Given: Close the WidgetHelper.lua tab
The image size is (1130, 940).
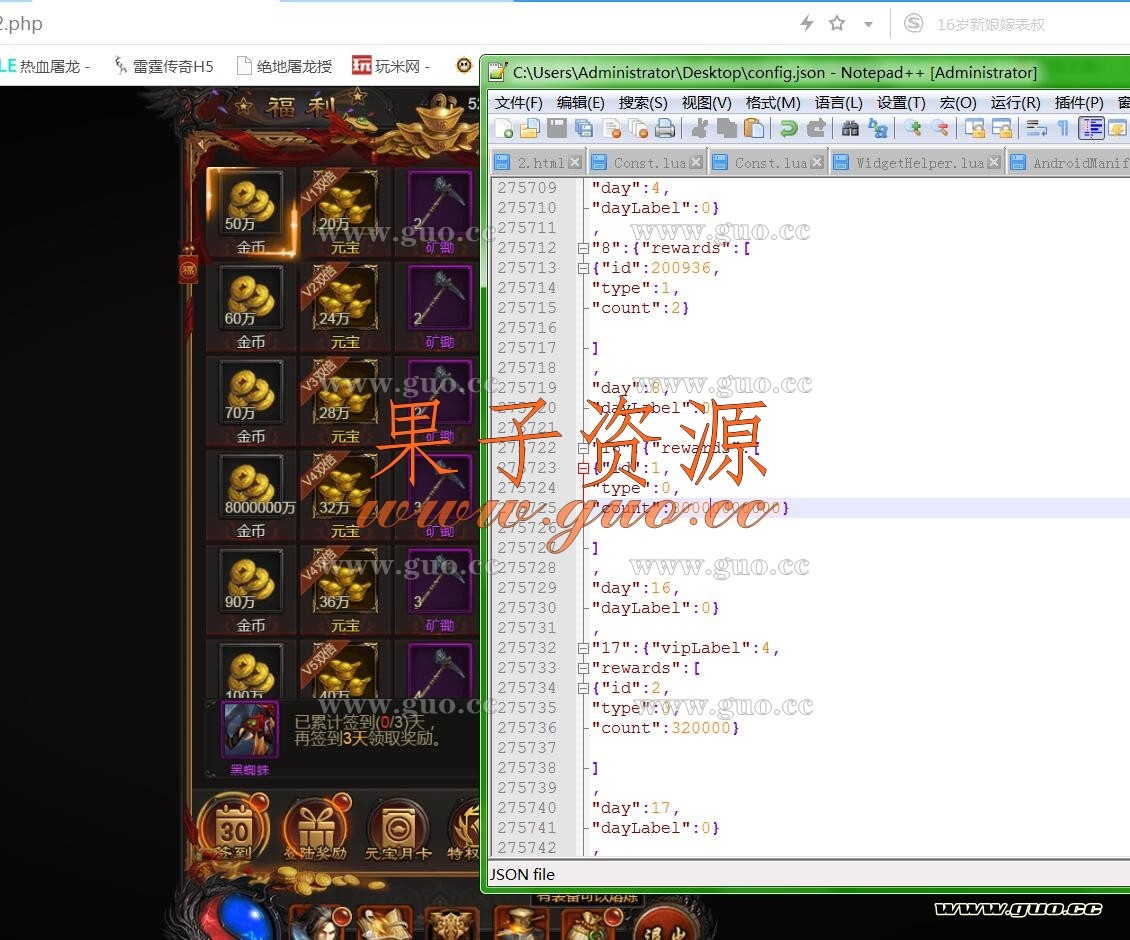Looking at the screenshot, I should click(x=994, y=162).
